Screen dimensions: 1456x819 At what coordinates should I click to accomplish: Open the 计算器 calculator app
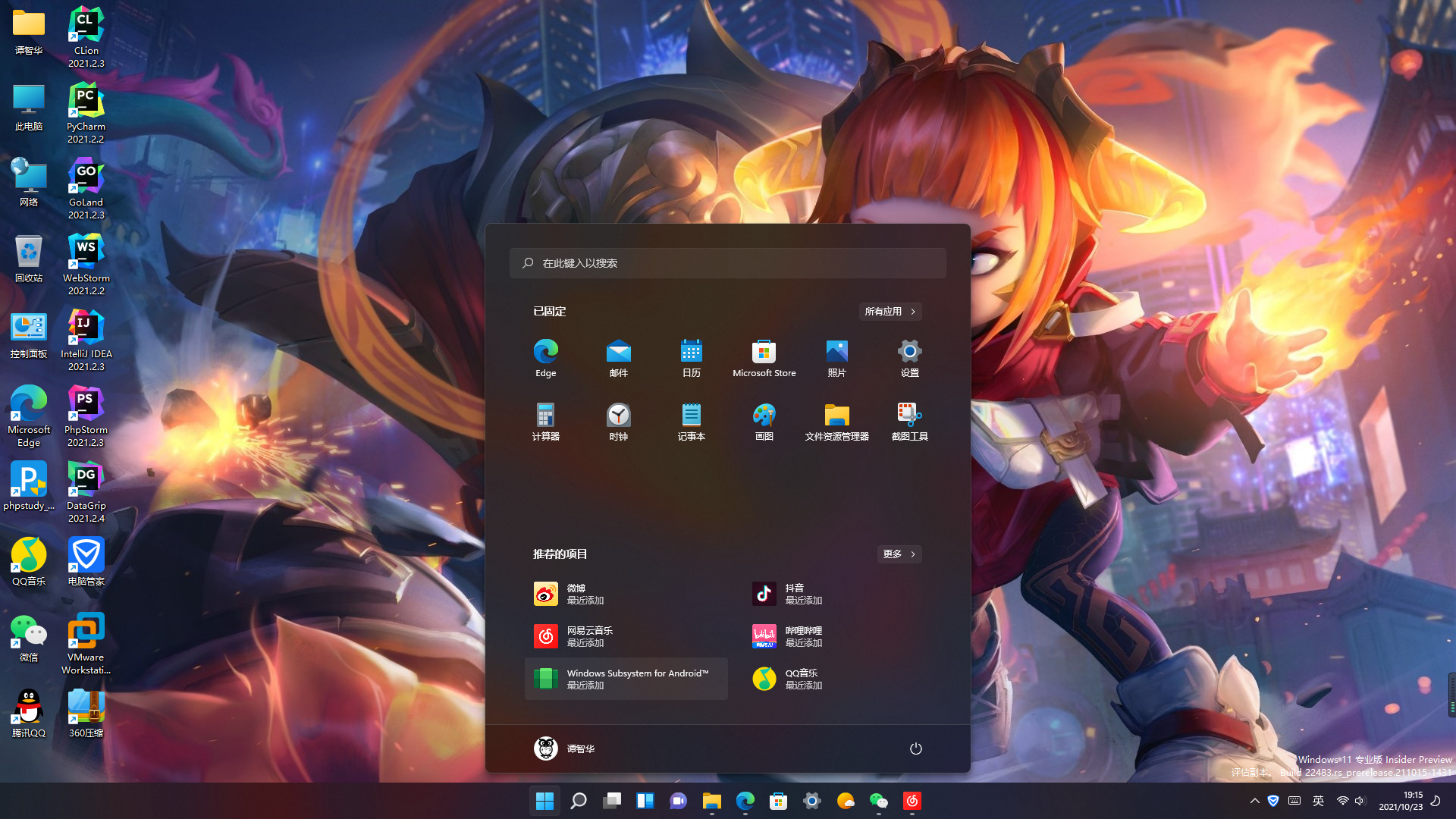tap(545, 421)
